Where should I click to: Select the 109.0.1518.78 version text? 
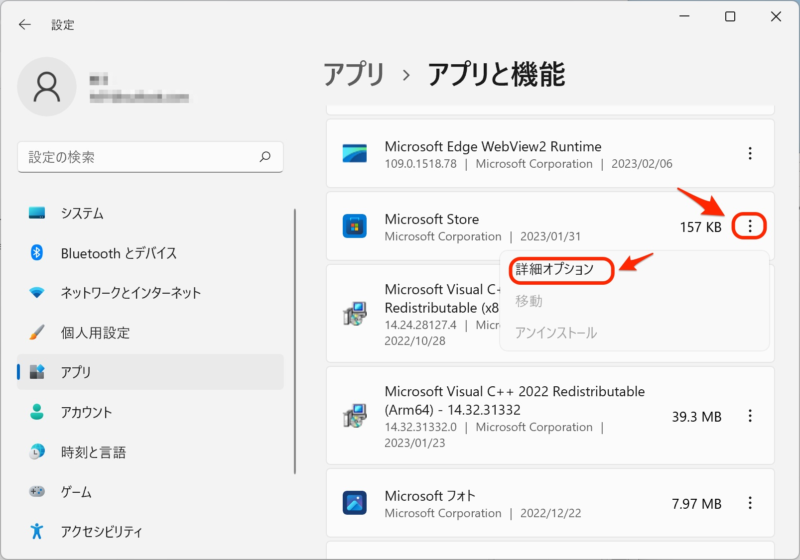tap(420, 164)
